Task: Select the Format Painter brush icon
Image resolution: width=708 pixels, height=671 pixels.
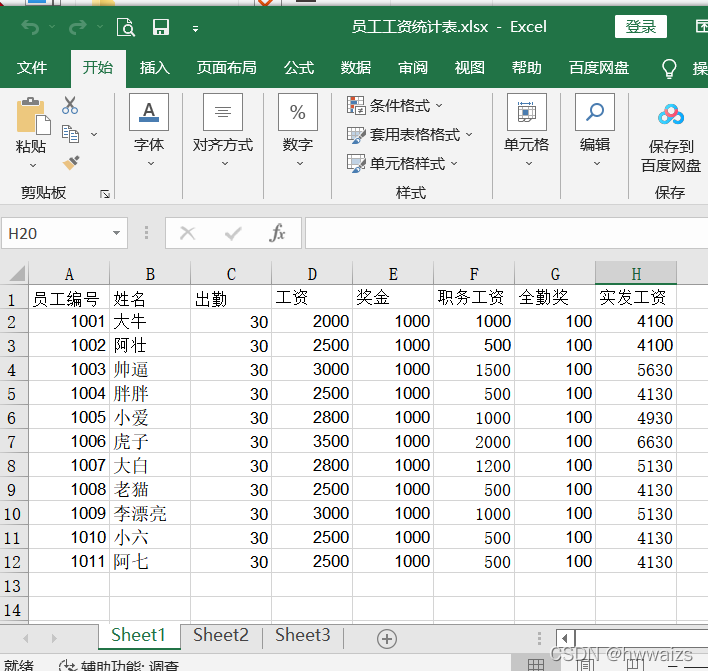Action: click(71, 163)
